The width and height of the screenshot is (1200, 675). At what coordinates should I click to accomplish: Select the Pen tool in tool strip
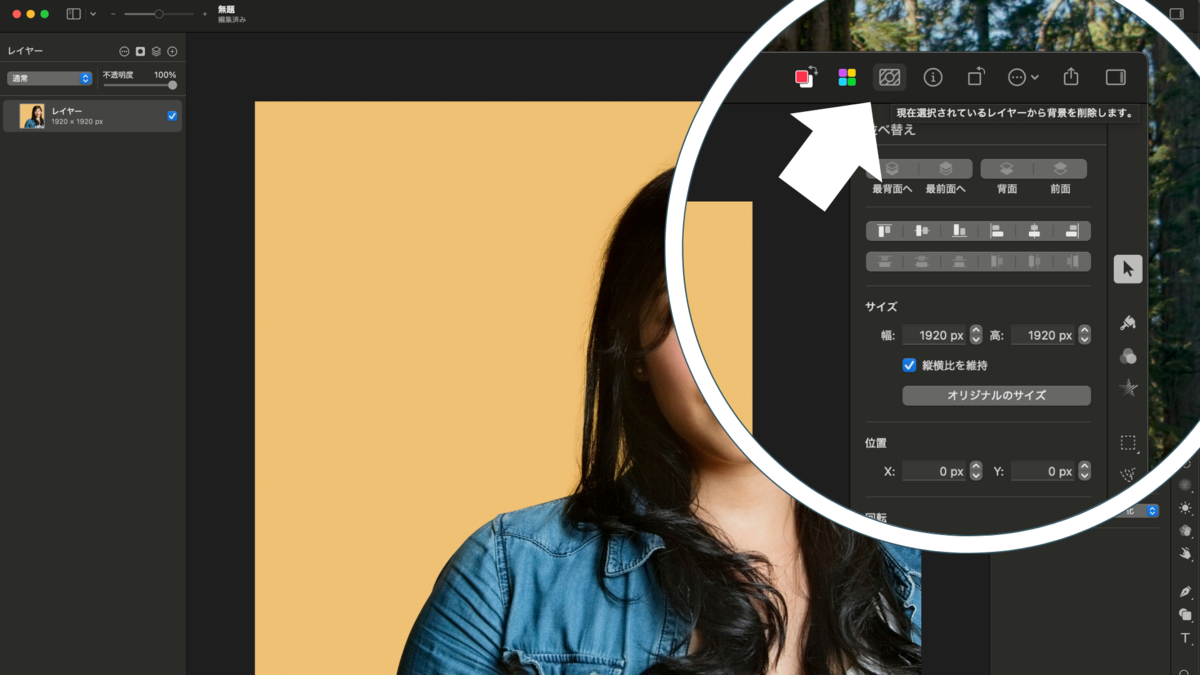(x=1185, y=592)
